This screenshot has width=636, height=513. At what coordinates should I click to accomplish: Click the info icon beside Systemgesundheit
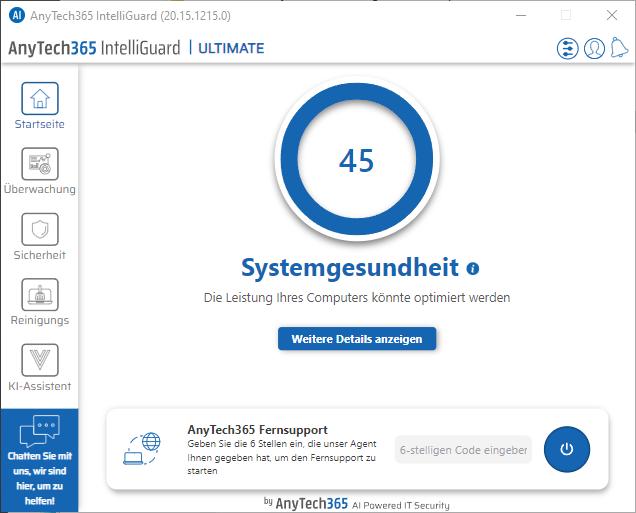473,269
